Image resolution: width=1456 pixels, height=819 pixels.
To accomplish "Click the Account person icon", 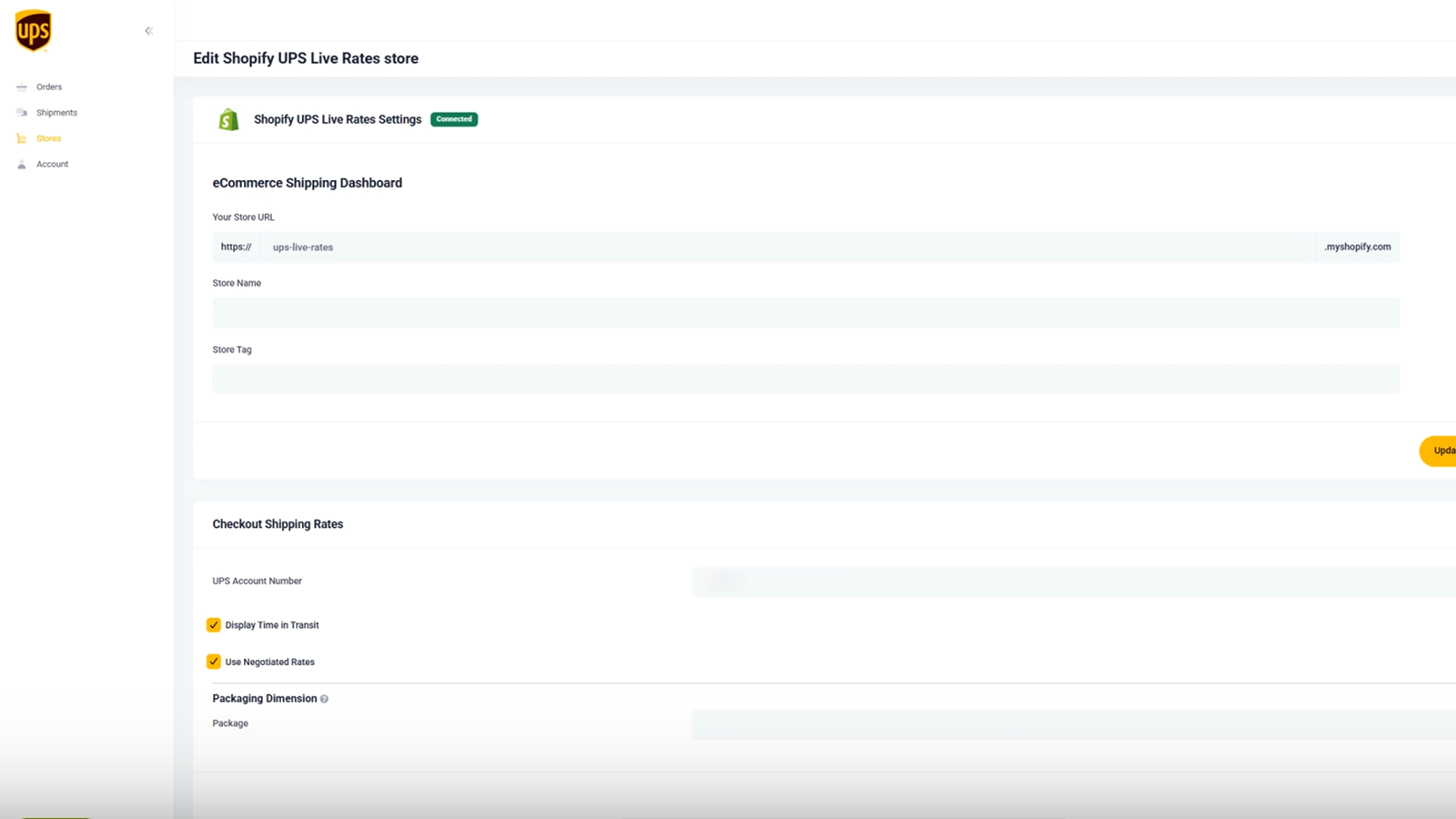I will point(22,165).
